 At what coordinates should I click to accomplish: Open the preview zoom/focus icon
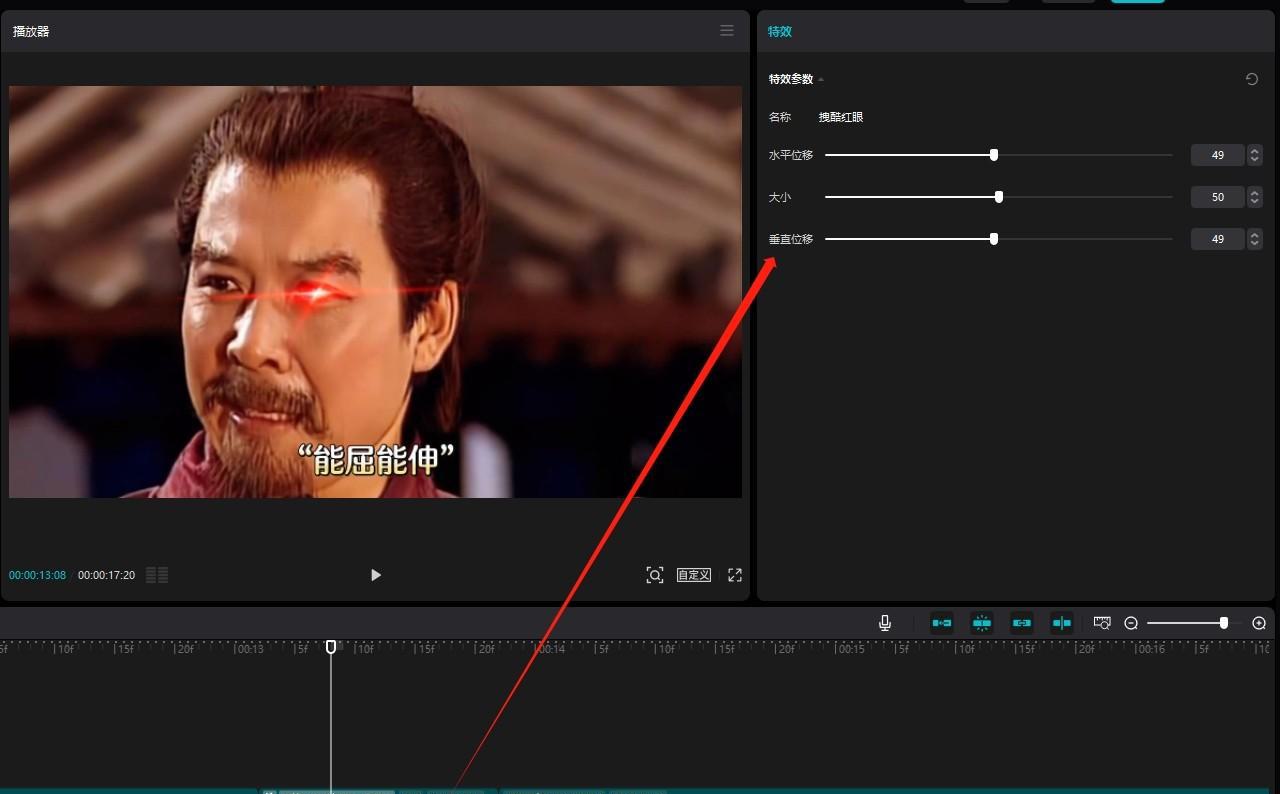tap(655, 575)
